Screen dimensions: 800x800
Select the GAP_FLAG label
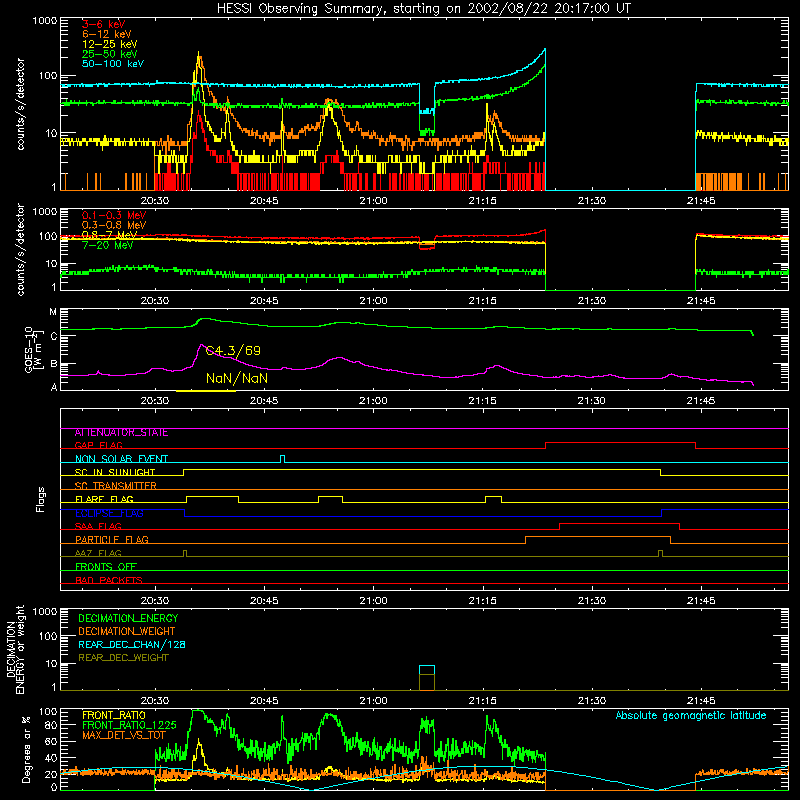pos(98,445)
